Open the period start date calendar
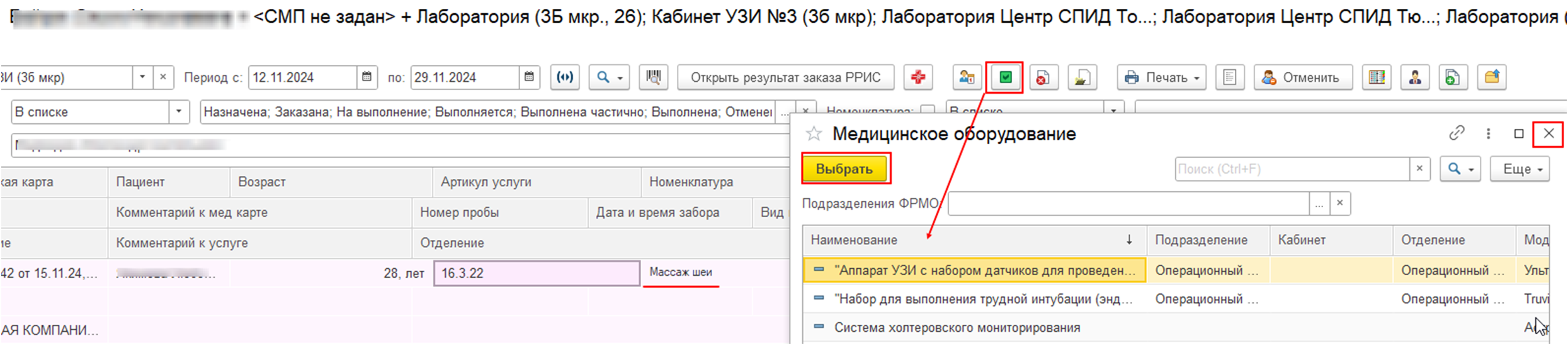The width and height of the screenshot is (1568, 345). coord(366,77)
